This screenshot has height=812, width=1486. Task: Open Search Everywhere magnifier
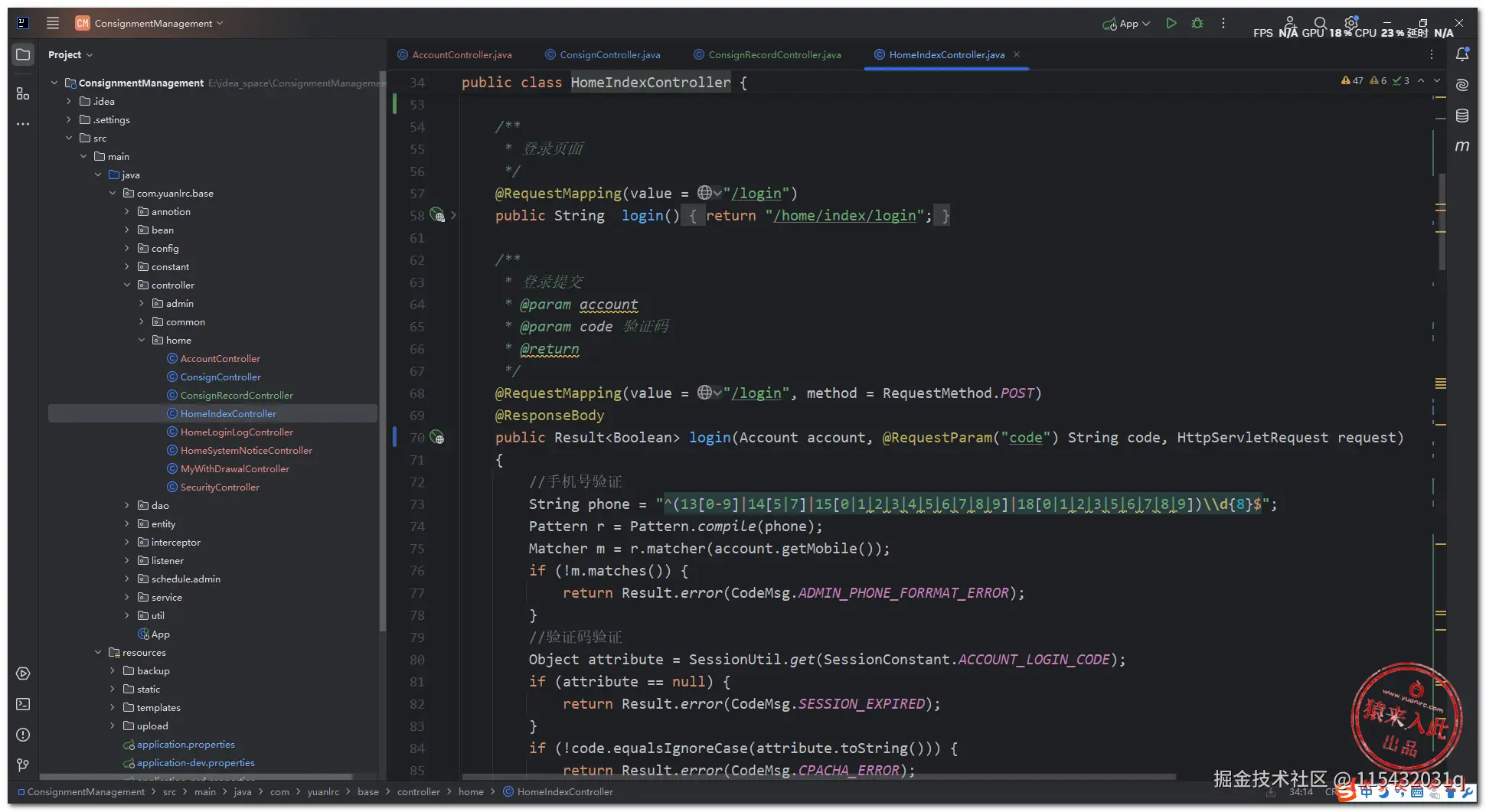click(1321, 23)
